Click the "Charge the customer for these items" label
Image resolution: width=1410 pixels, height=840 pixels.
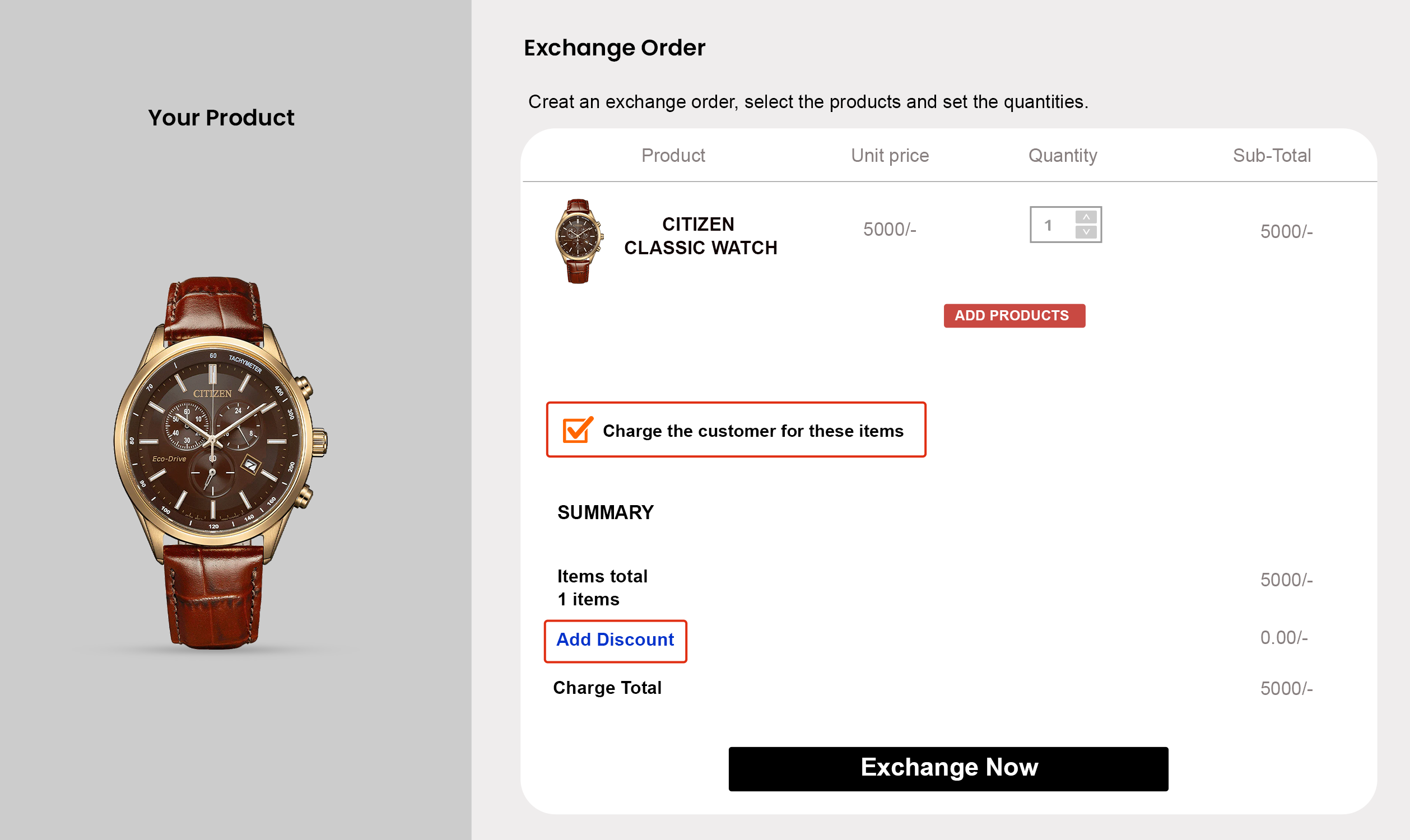tap(752, 431)
